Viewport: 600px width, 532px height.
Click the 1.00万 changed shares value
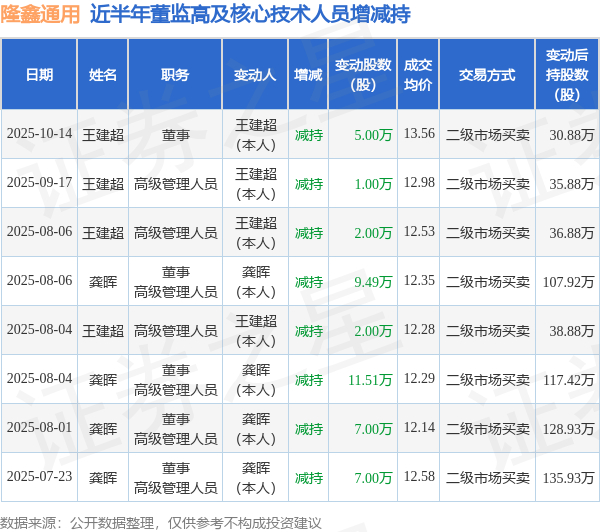373,184
